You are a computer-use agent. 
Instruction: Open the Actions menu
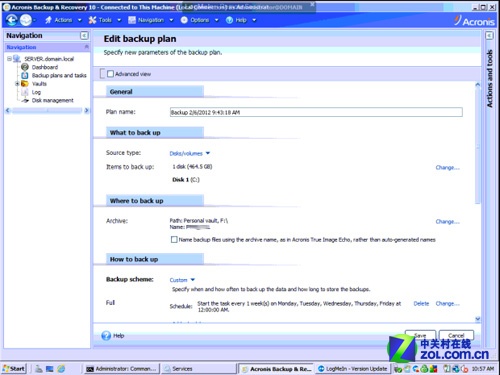[x=63, y=20]
